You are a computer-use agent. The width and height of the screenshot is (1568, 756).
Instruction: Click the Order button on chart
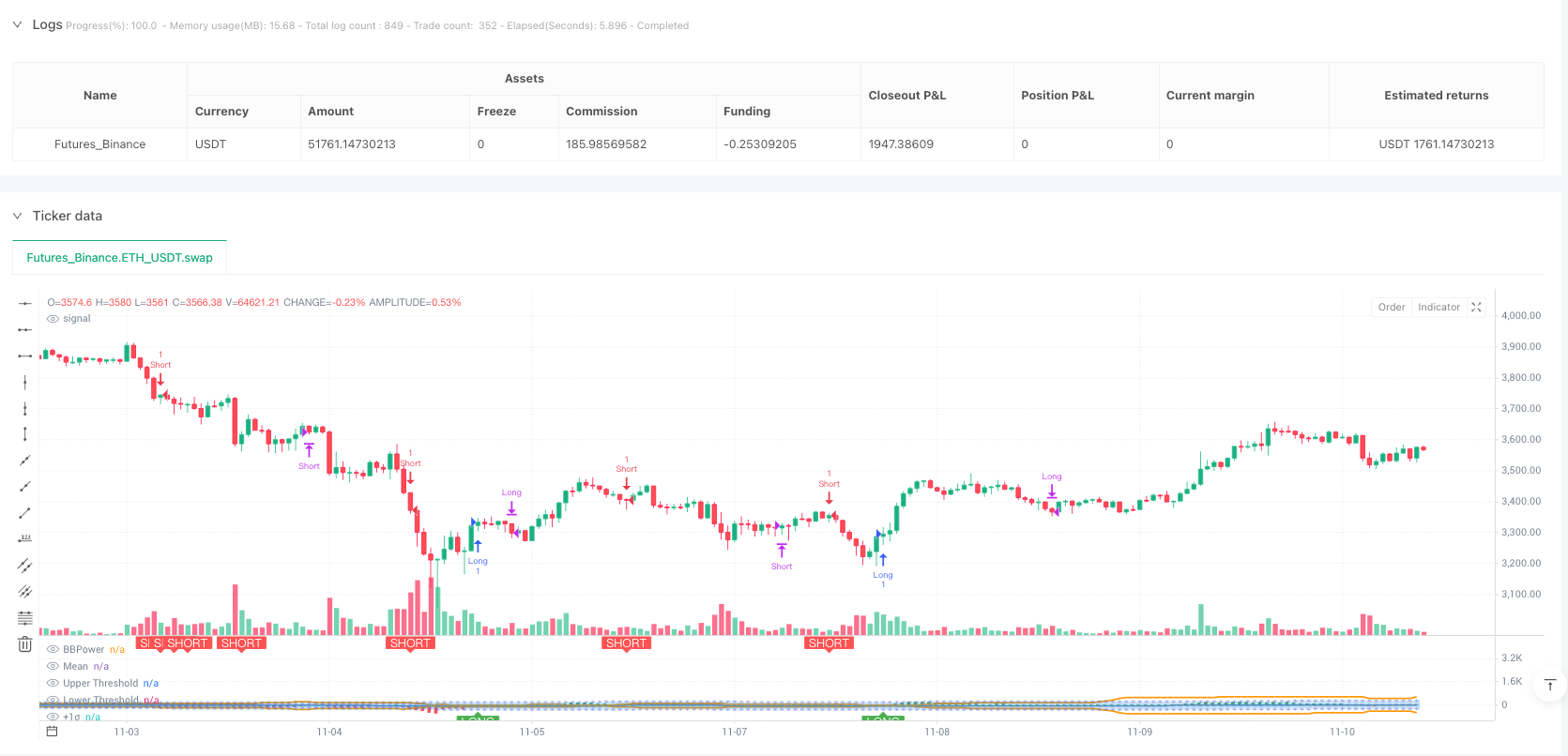[1391, 308]
